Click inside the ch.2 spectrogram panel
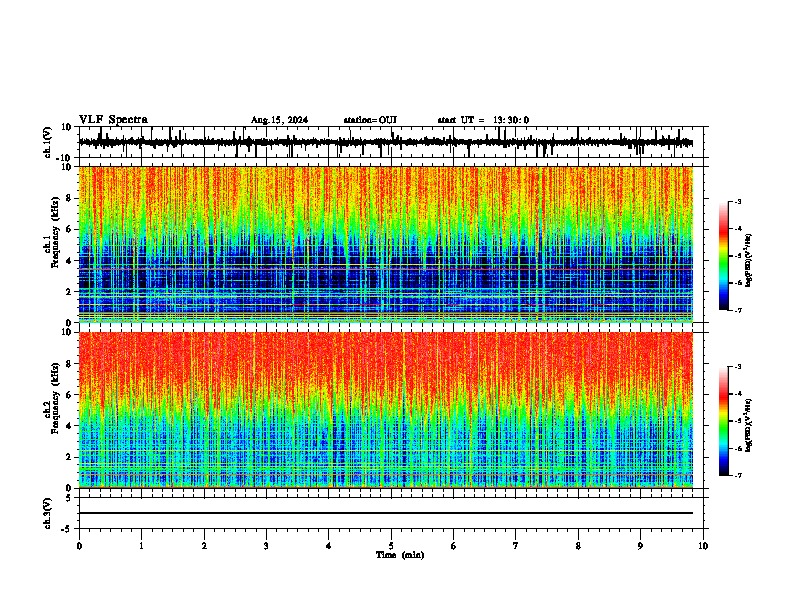Screen dimensions: 792x612 pos(386,410)
